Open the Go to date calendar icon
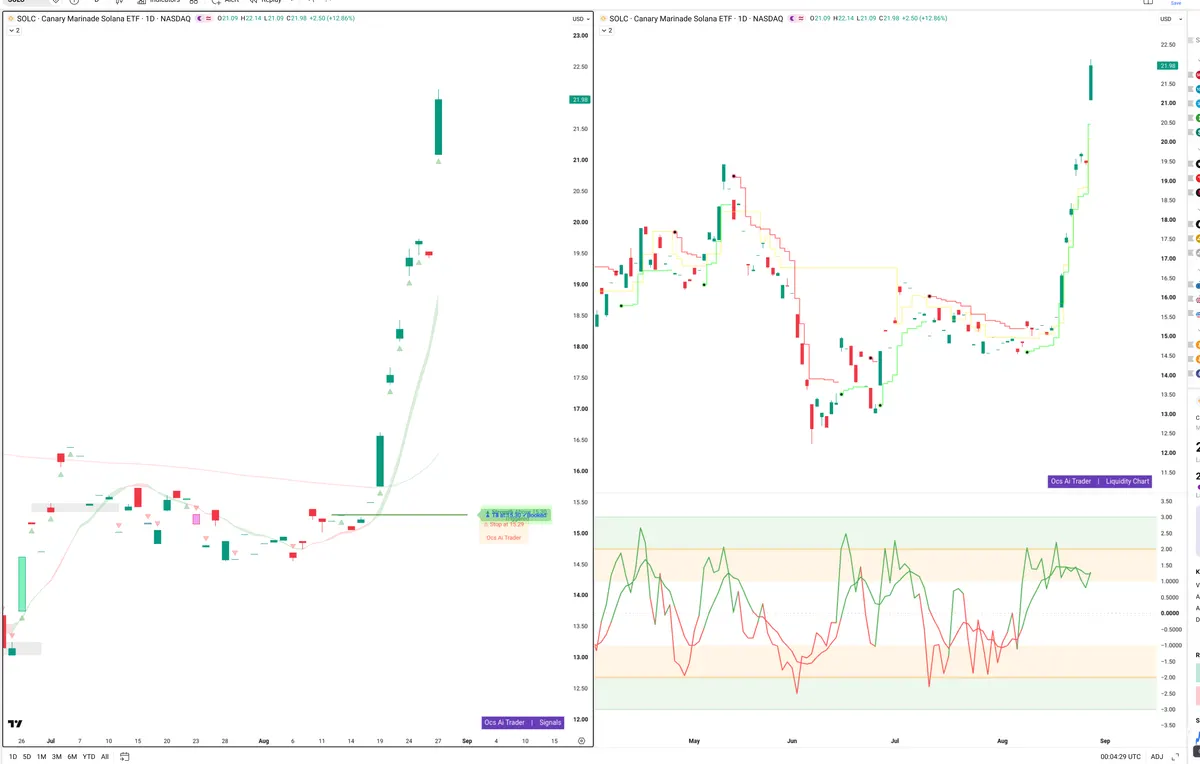 click(x=125, y=757)
